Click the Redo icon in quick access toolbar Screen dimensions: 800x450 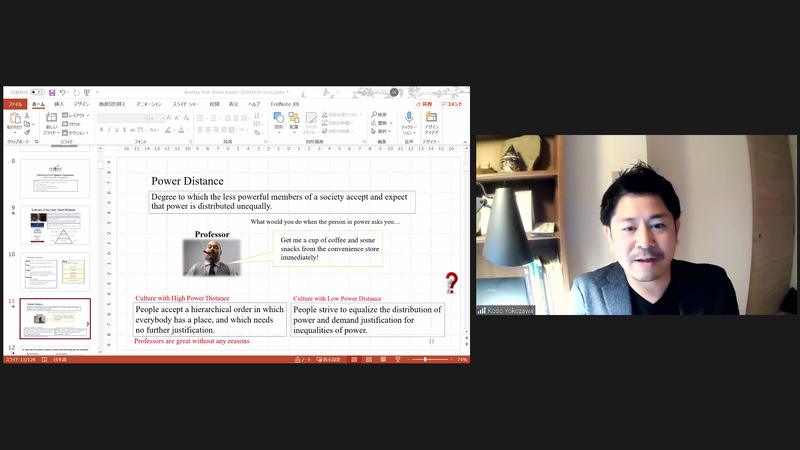click(x=76, y=93)
